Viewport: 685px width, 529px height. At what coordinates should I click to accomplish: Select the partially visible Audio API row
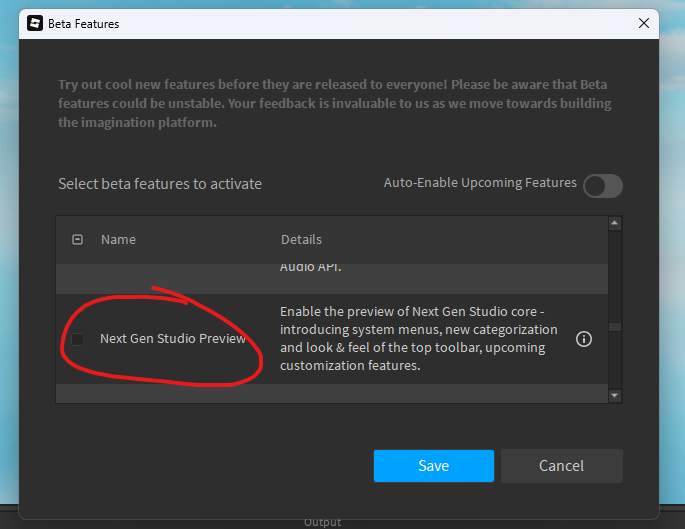pyautogui.click(x=332, y=278)
